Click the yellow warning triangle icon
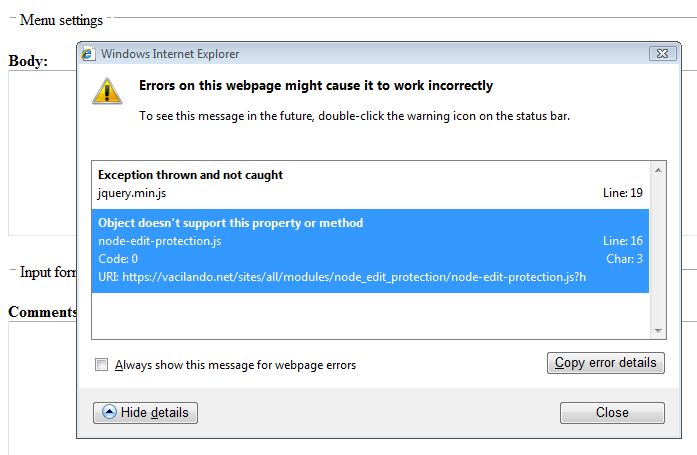The height and width of the screenshot is (455, 697). (x=107, y=91)
